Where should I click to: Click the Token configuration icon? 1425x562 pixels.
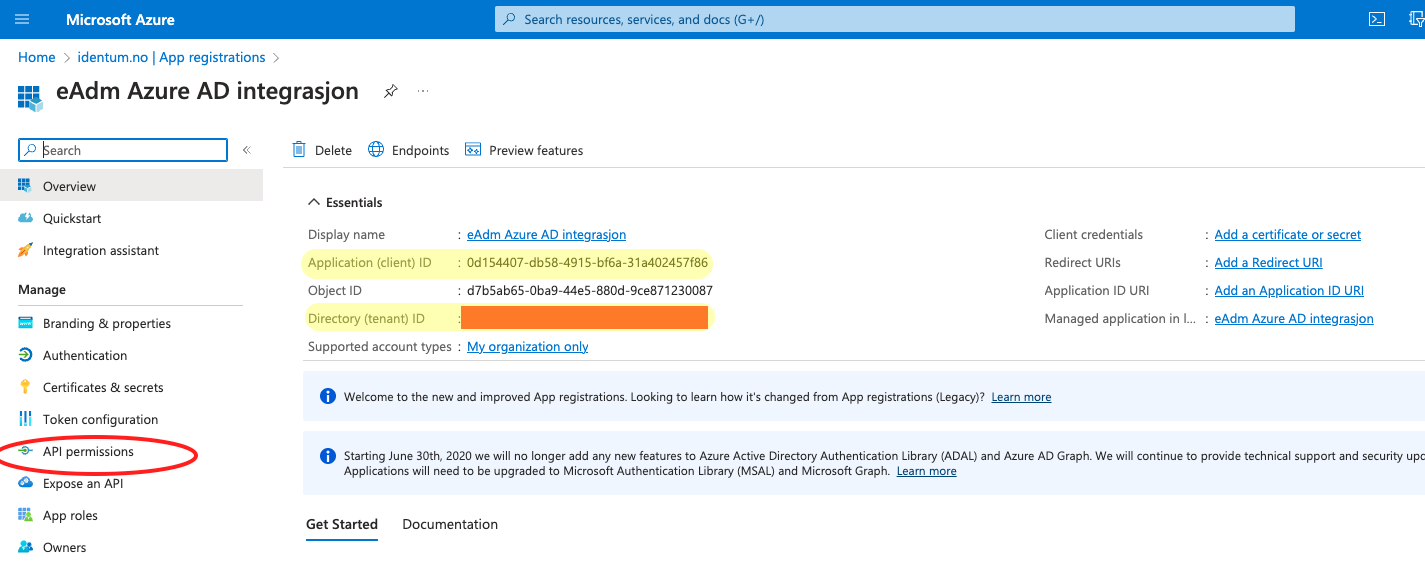pyautogui.click(x=25, y=419)
